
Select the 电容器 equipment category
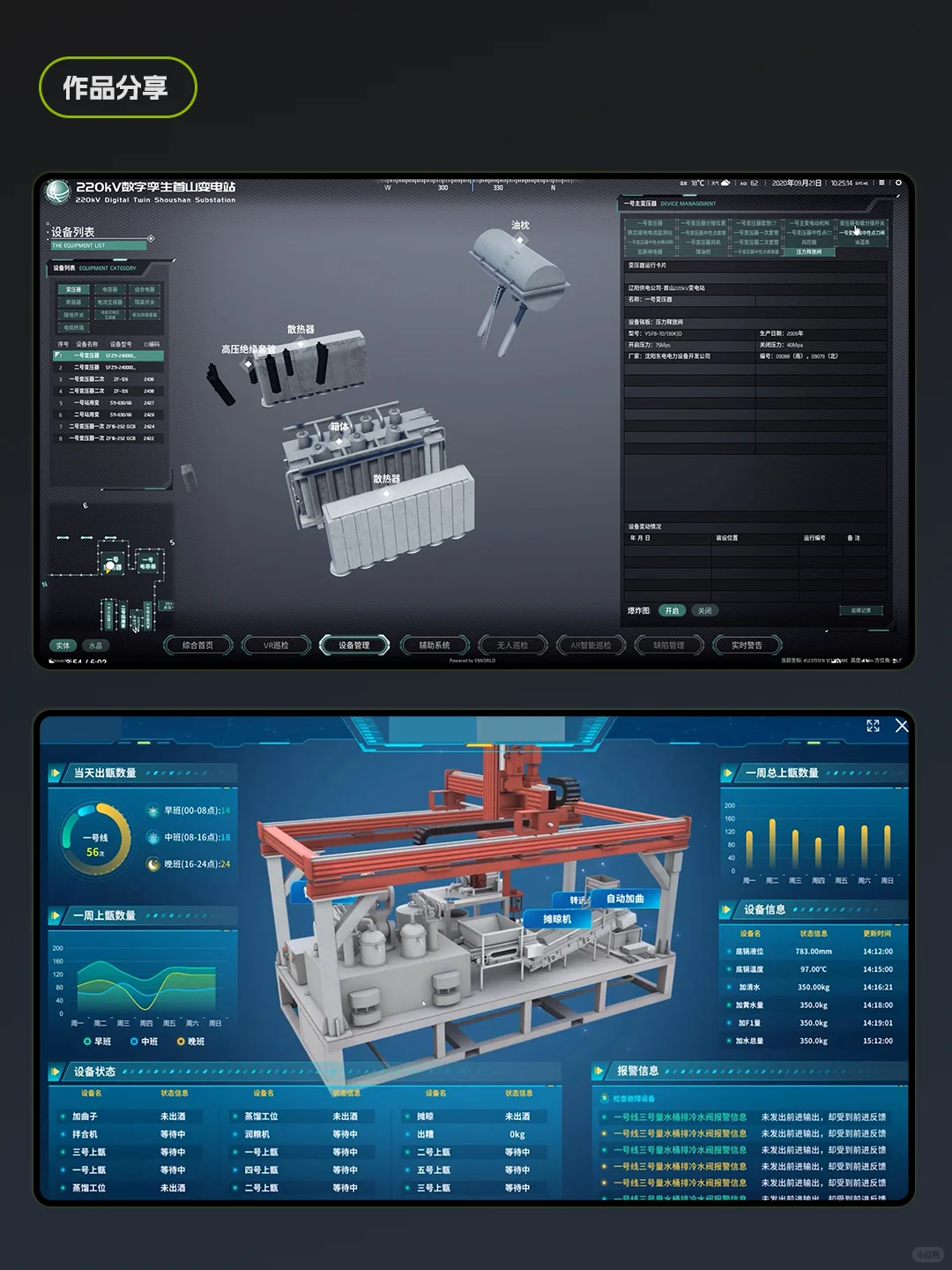[x=109, y=289]
